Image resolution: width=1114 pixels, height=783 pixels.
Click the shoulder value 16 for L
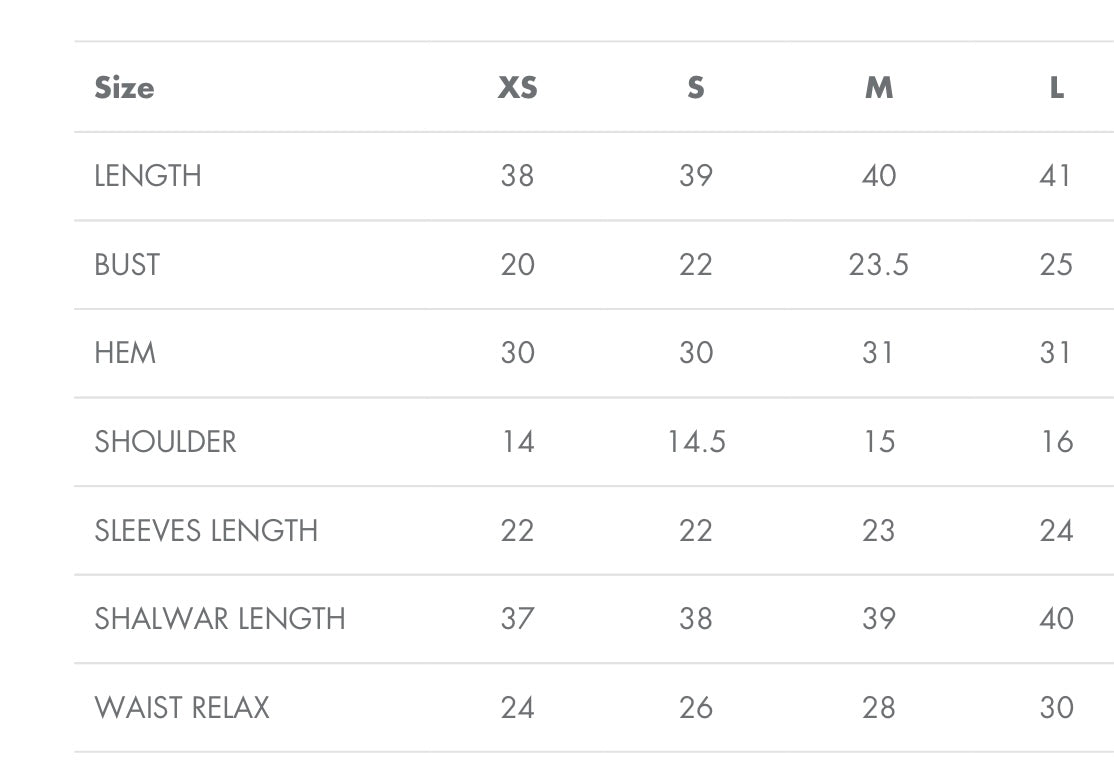pos(1056,442)
